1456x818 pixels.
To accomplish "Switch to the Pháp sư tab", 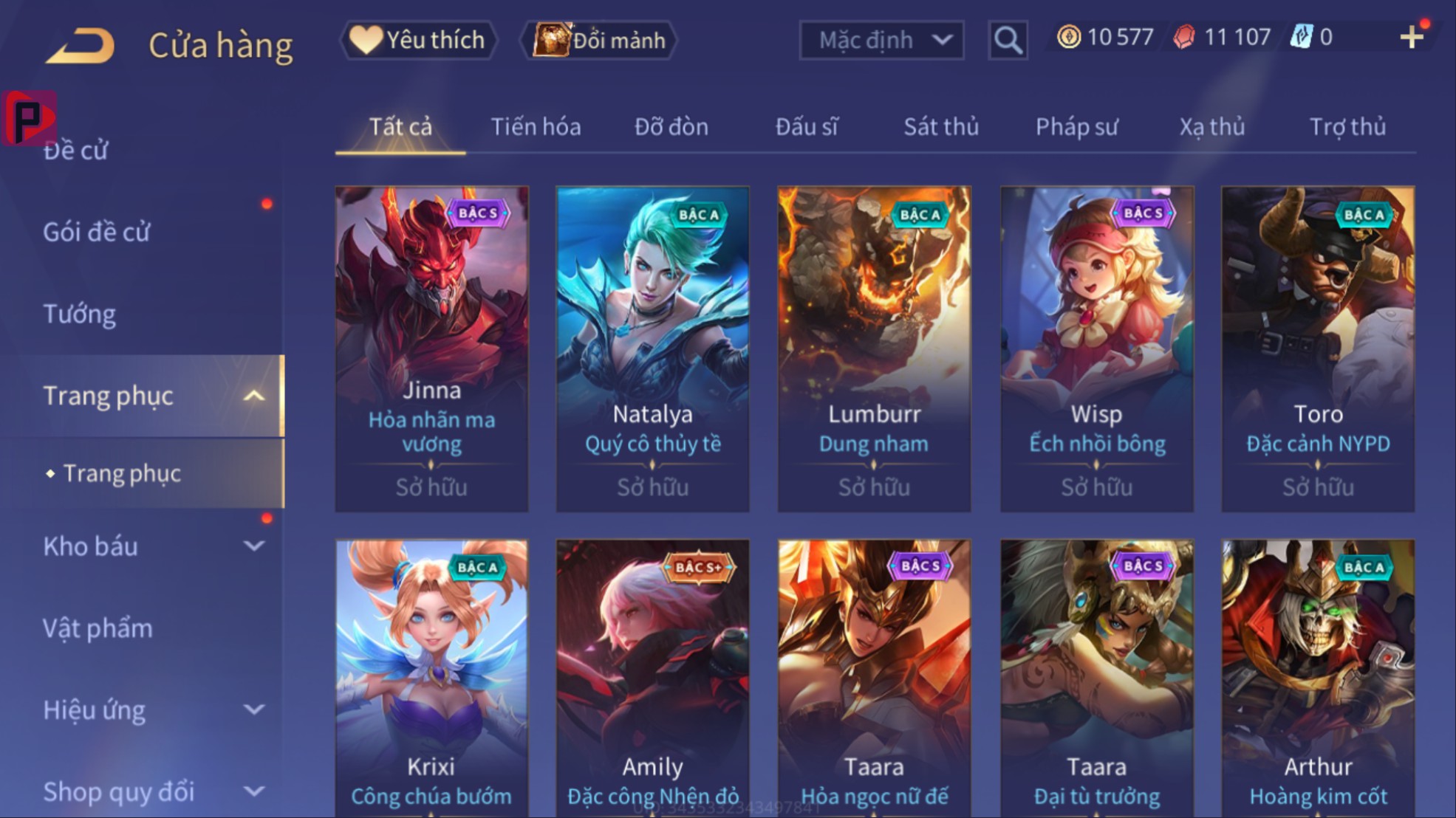I will coord(1076,127).
